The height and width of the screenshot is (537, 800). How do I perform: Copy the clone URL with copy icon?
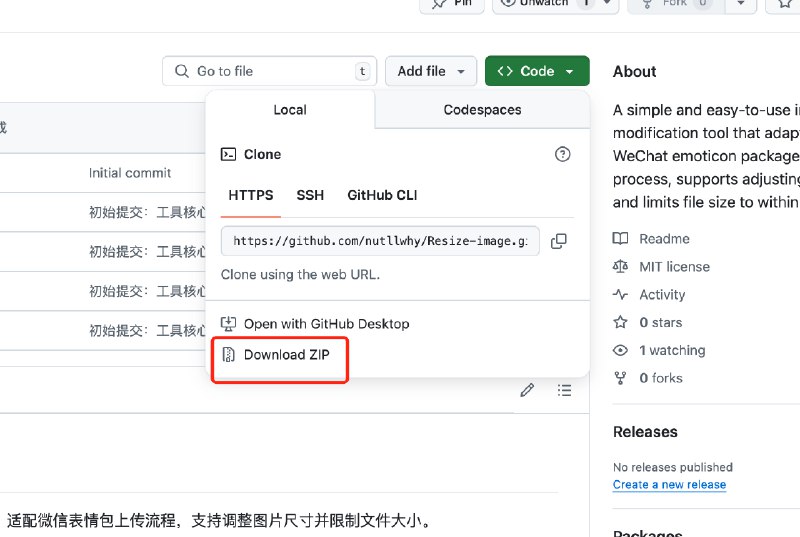click(559, 241)
